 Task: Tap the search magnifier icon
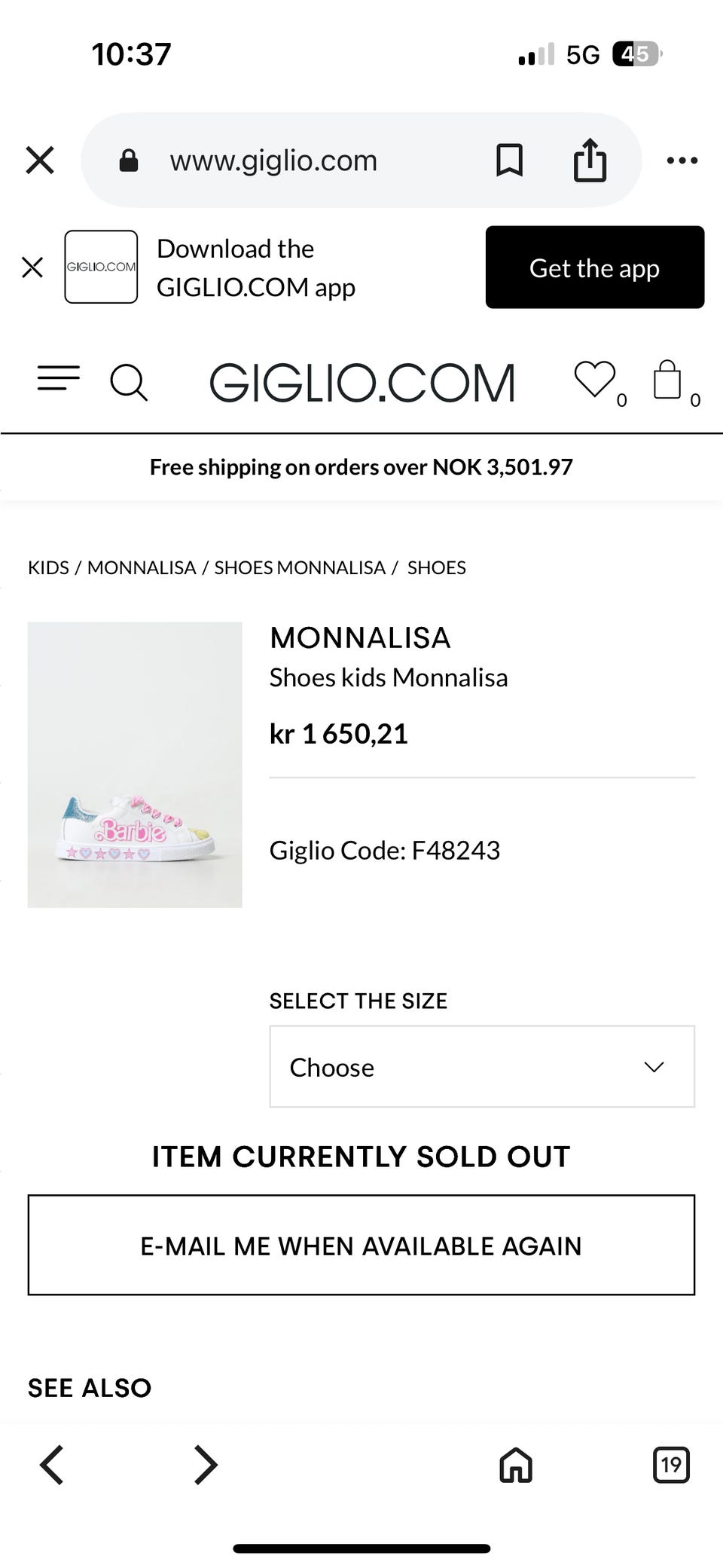pos(129,382)
